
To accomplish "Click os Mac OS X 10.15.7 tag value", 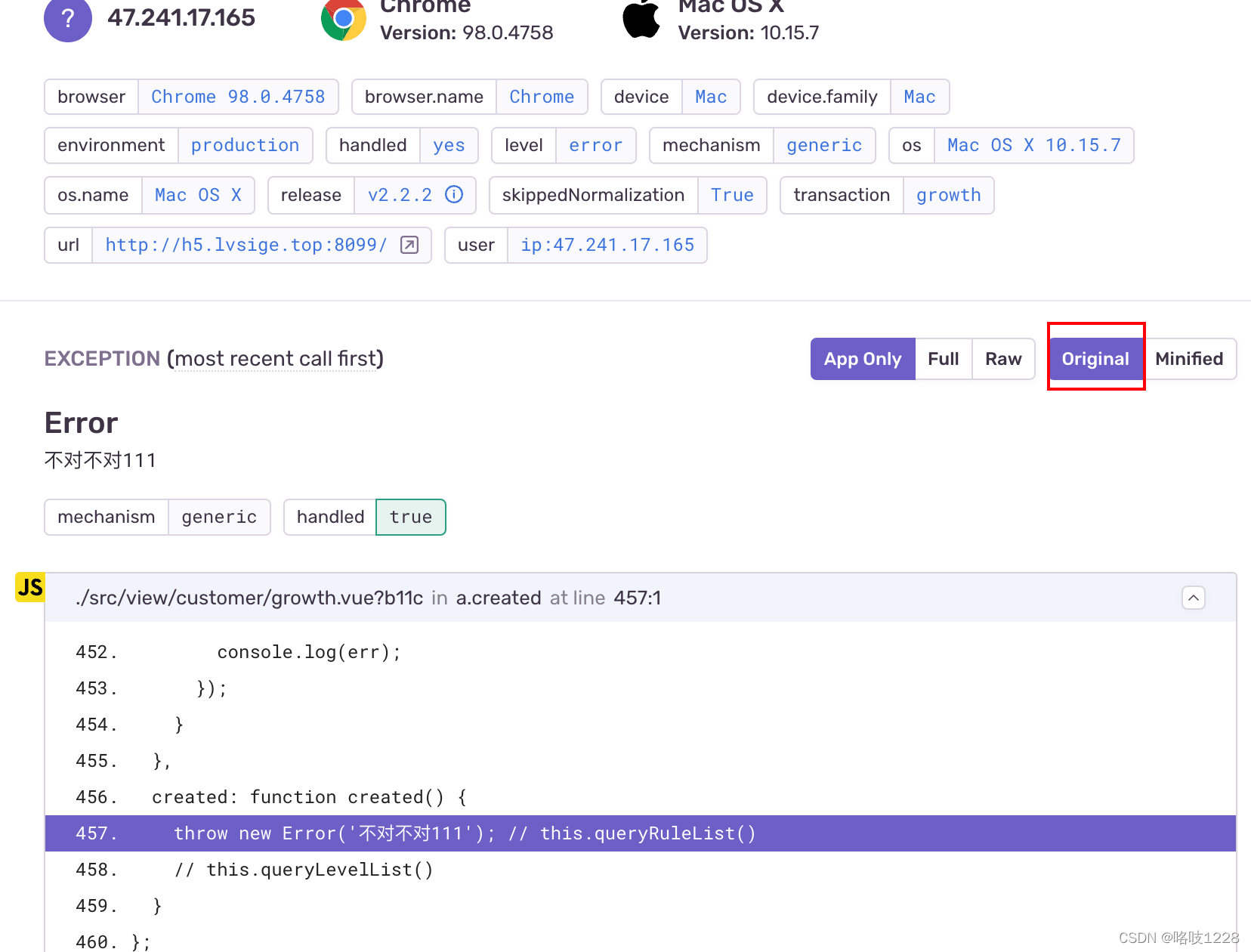I will [1034, 145].
